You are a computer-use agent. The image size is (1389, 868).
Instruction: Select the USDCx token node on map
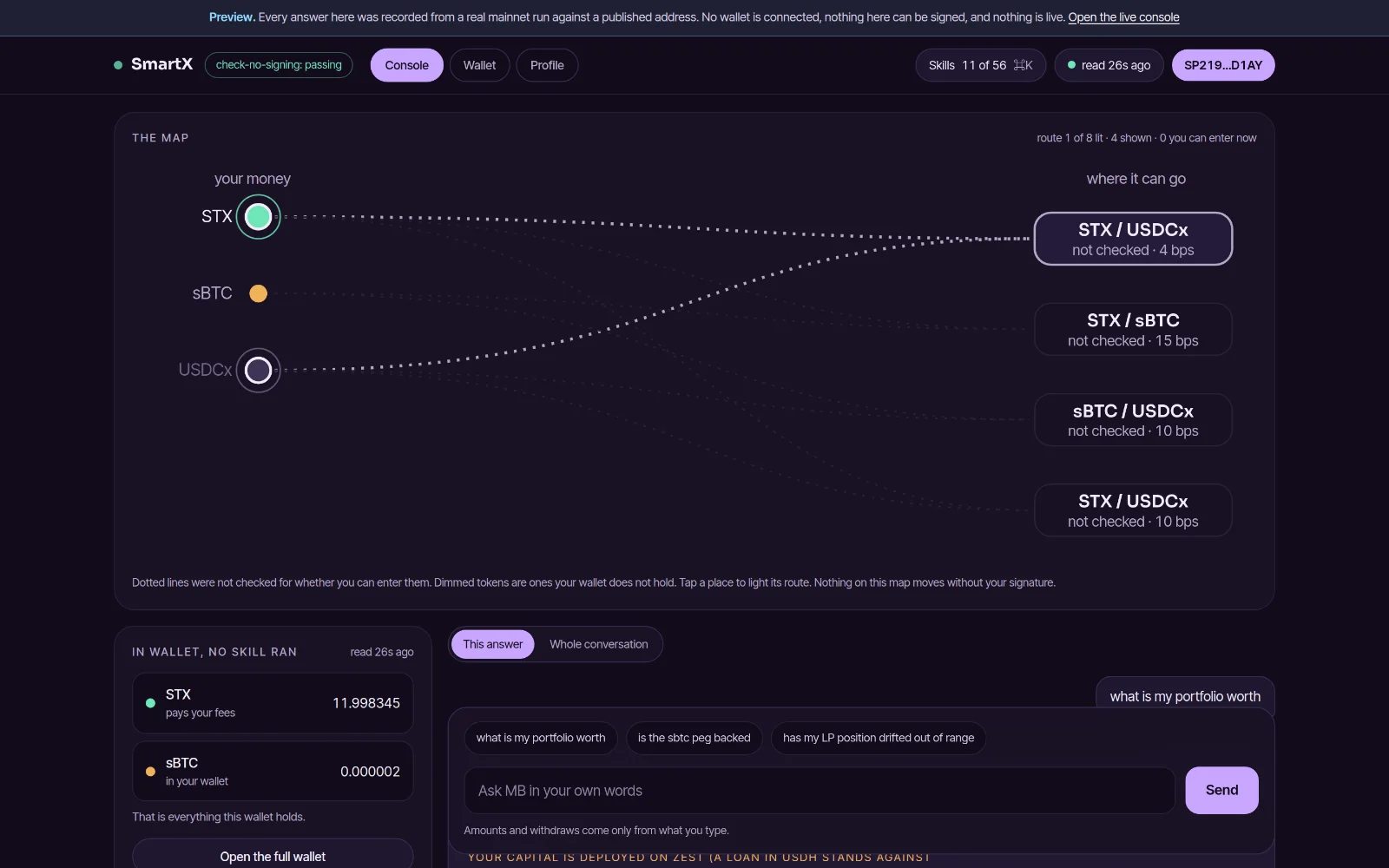(258, 371)
